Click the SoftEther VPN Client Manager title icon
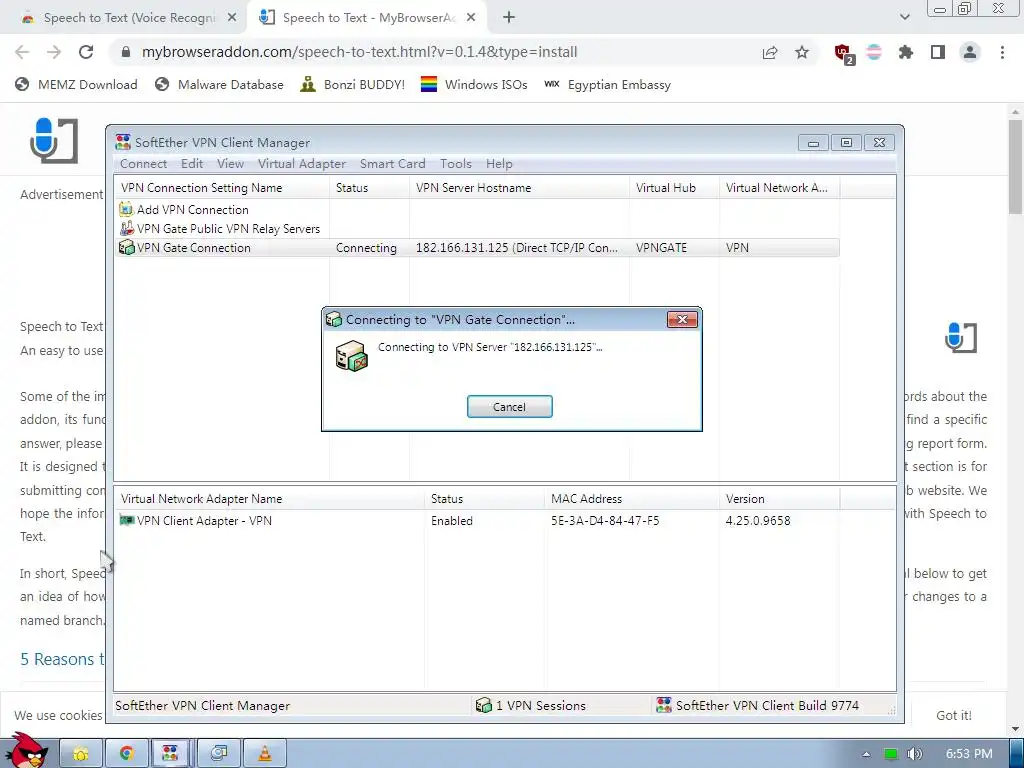Screen dimensions: 1024x768 click(x=123, y=142)
